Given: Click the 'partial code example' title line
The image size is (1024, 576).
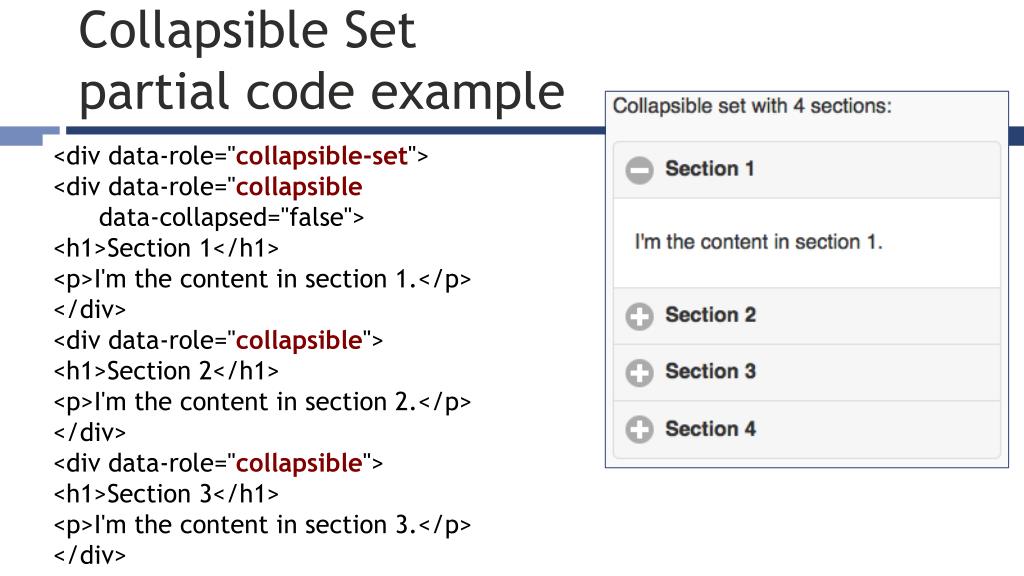Looking at the screenshot, I should point(321,92).
